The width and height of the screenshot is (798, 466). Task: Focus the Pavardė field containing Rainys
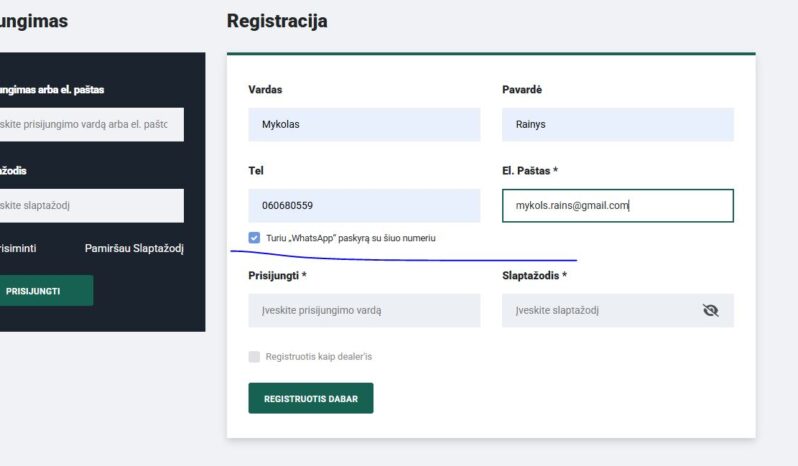tap(617, 125)
